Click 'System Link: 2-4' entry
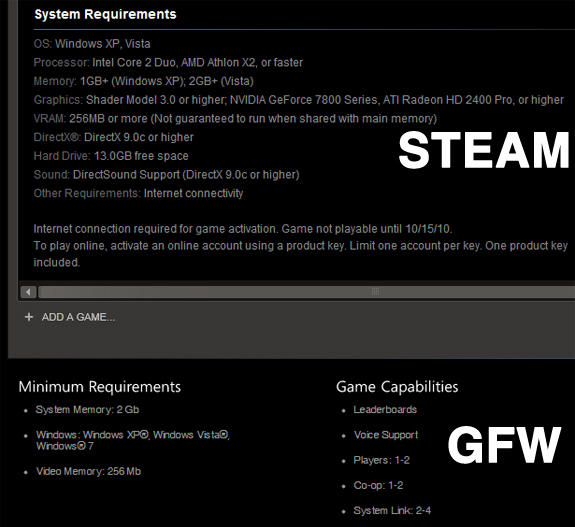The image size is (575, 527). [x=392, y=510]
